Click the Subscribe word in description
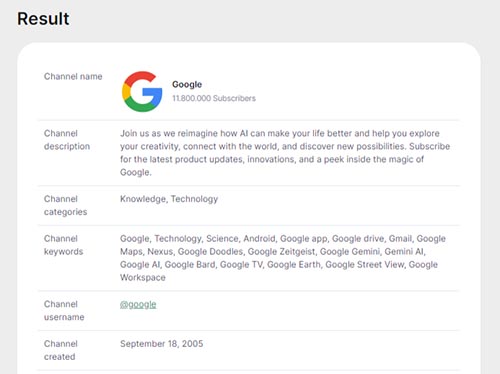Image resolution: width=500 pixels, height=374 pixels. (430, 146)
